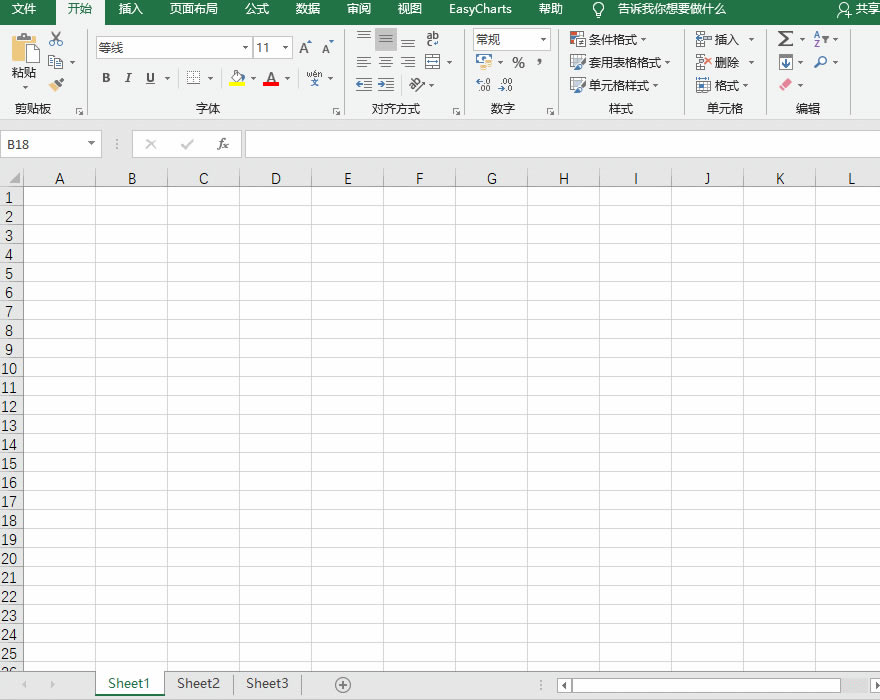The image size is (880, 700).
Task: Click the Cut (scissors) icon
Action: (56, 37)
